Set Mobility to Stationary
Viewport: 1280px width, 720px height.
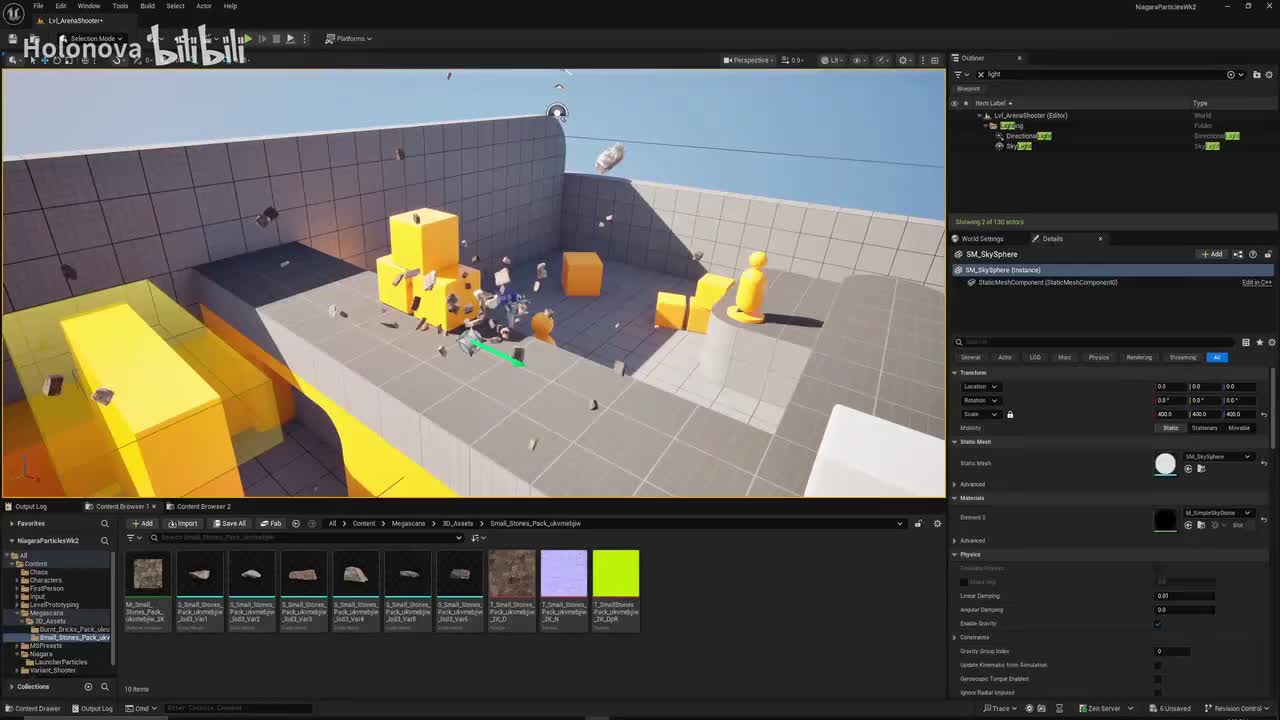coord(1204,428)
